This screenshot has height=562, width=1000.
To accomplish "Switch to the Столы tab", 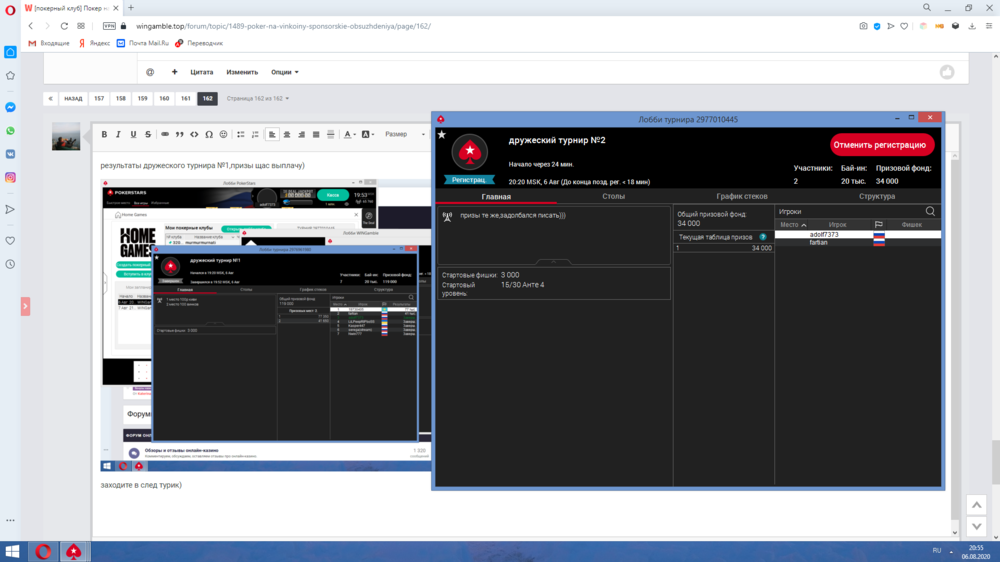I will pyautogui.click(x=613, y=196).
